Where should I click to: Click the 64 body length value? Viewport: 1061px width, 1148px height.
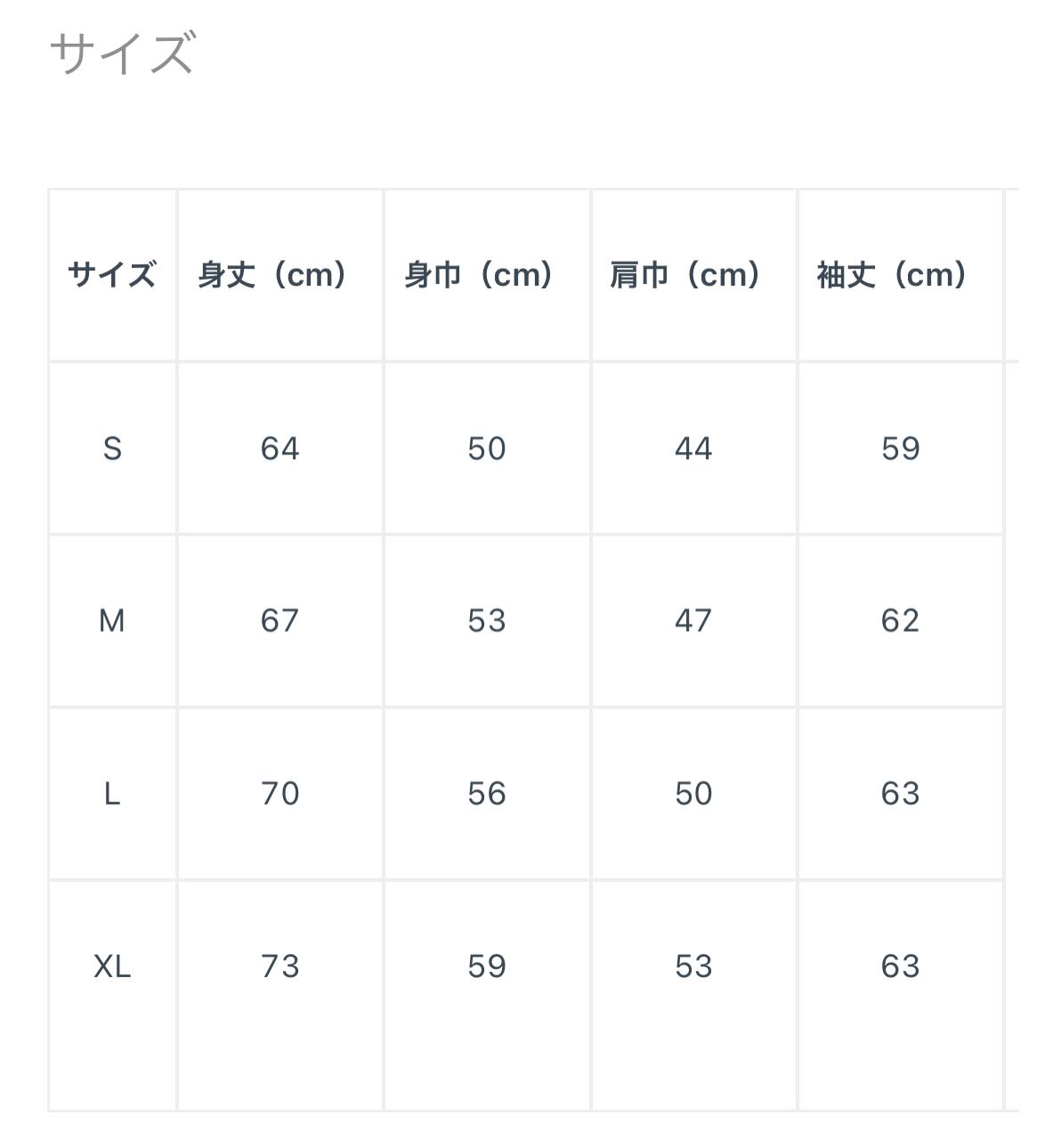pyautogui.click(x=279, y=449)
